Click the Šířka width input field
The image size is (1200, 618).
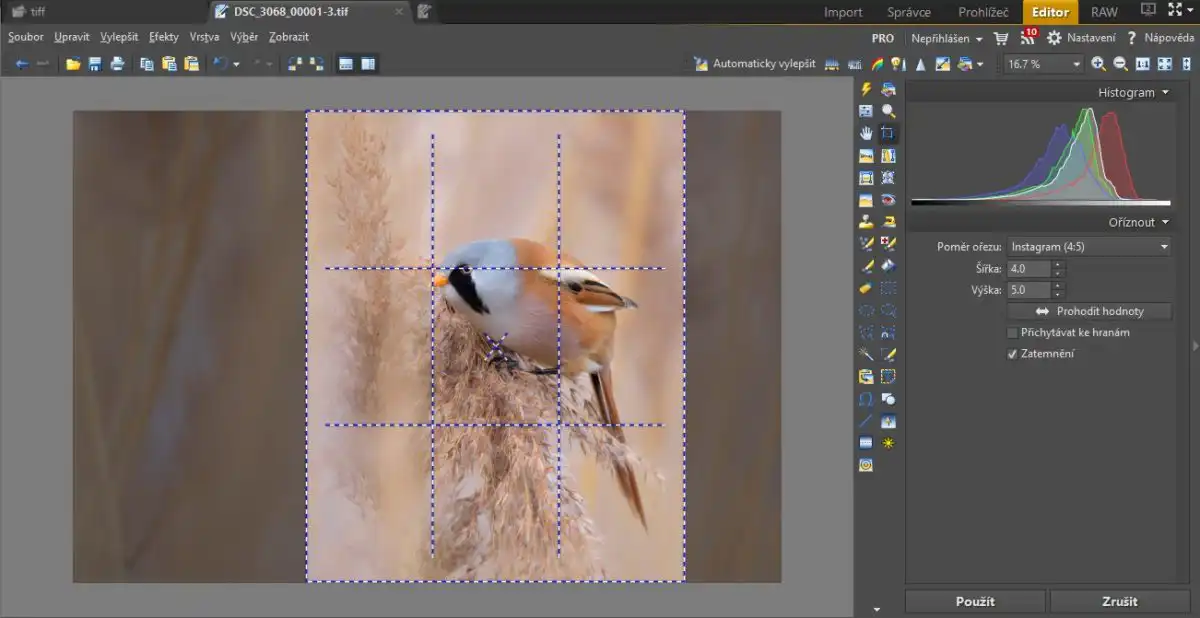click(x=1029, y=268)
